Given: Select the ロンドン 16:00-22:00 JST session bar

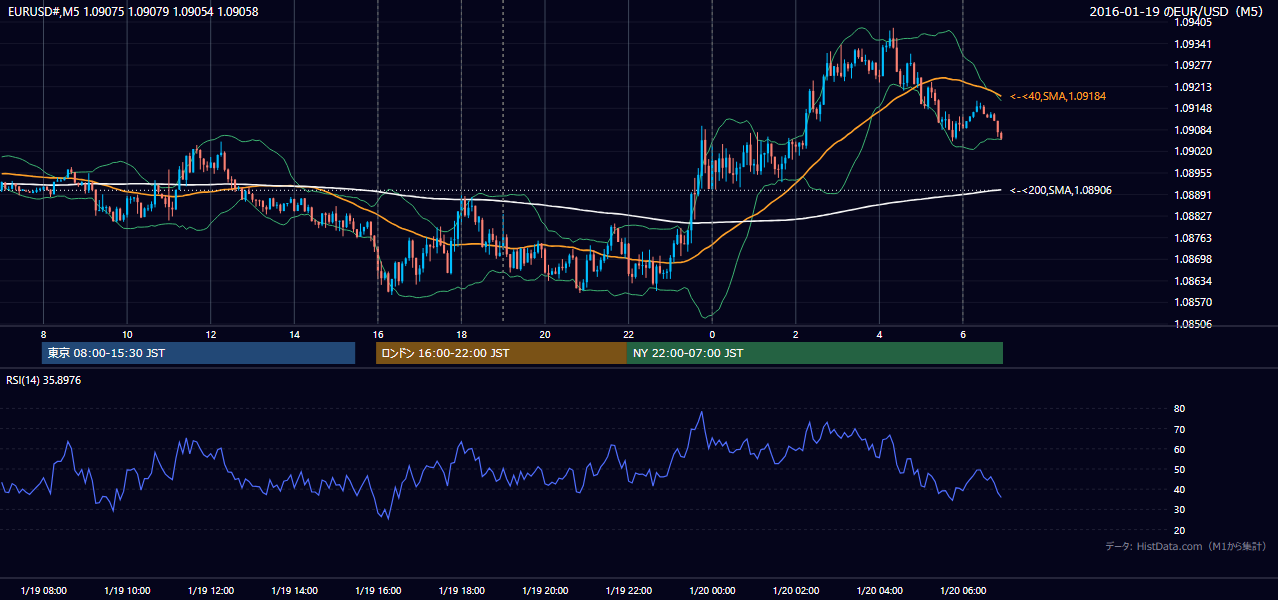Looking at the screenshot, I should 501,353.
